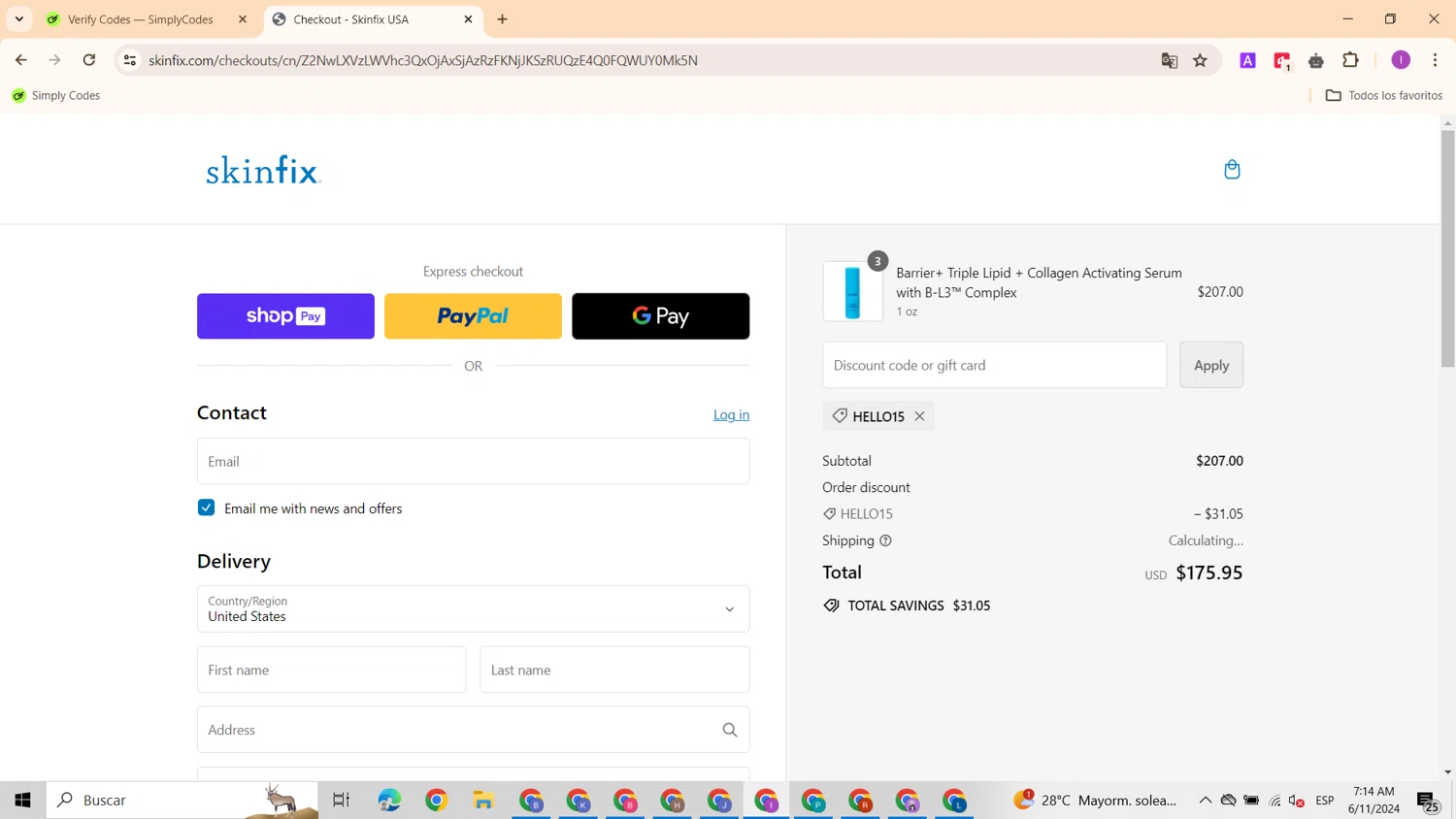Open the Windows Start menu
The height and width of the screenshot is (819, 1456).
pyautogui.click(x=22, y=801)
